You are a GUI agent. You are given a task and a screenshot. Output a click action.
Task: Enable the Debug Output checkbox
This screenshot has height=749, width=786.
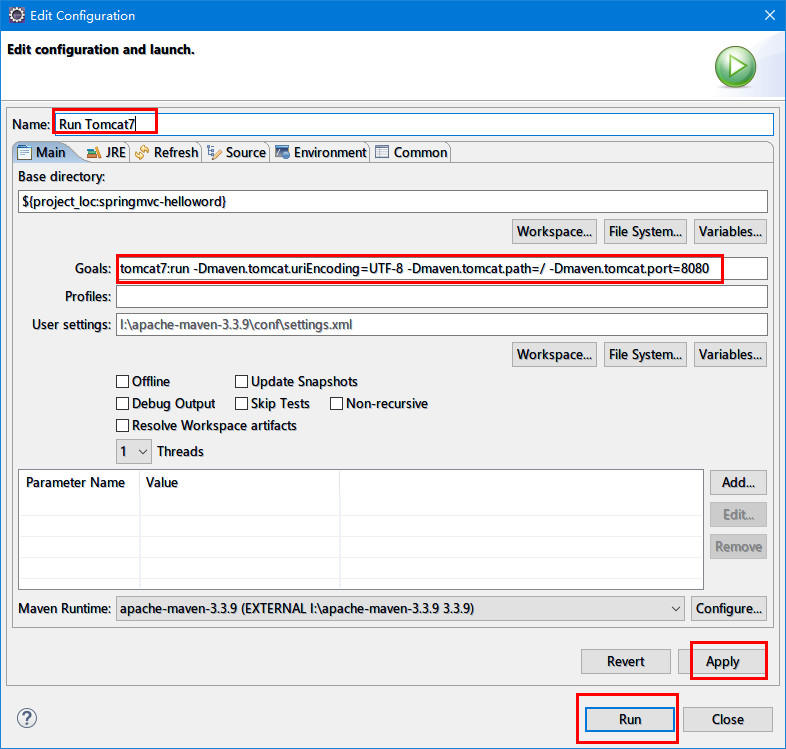(x=122, y=404)
